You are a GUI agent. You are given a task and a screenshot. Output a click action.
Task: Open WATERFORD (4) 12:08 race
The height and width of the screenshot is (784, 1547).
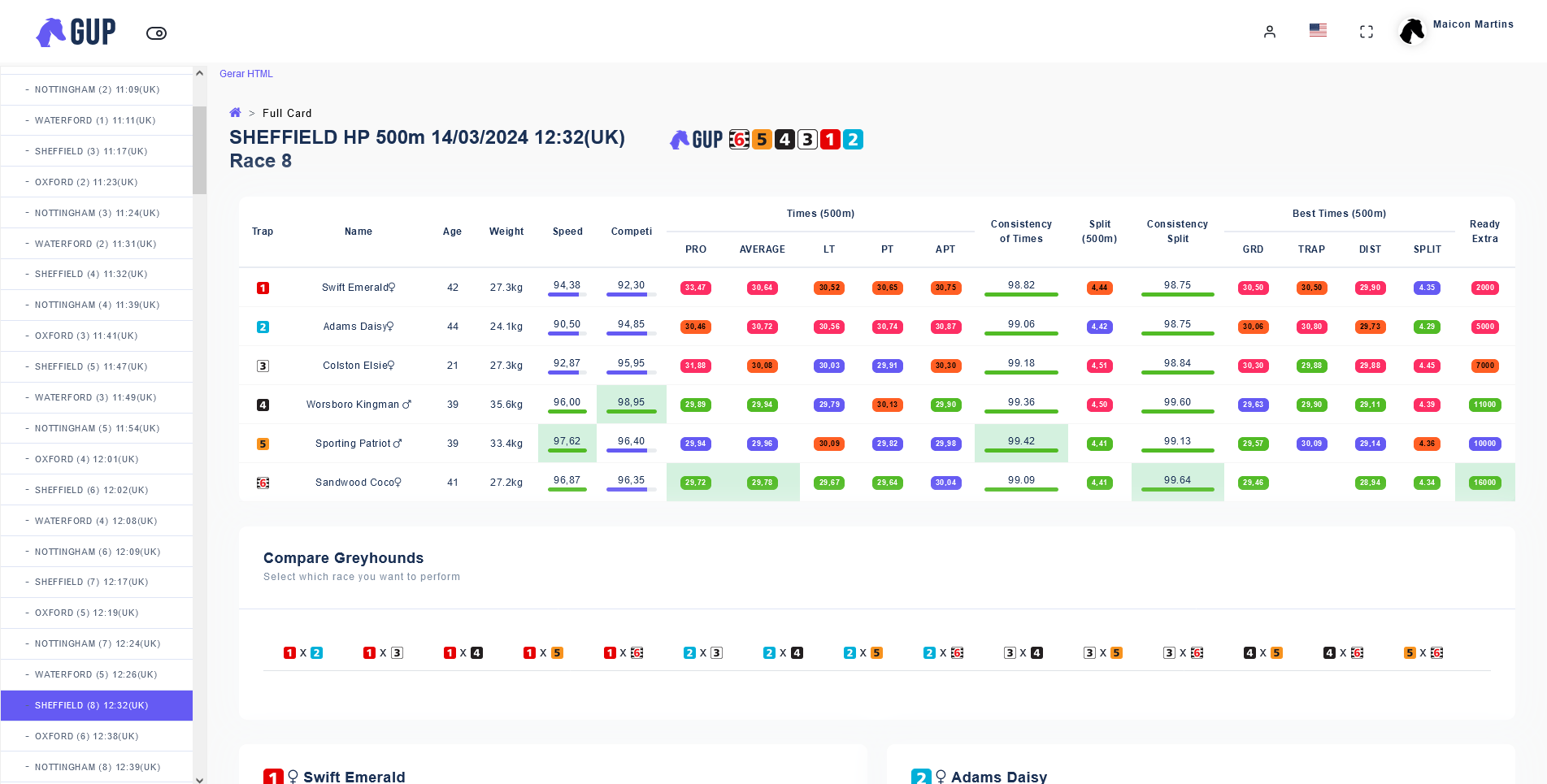(97, 521)
